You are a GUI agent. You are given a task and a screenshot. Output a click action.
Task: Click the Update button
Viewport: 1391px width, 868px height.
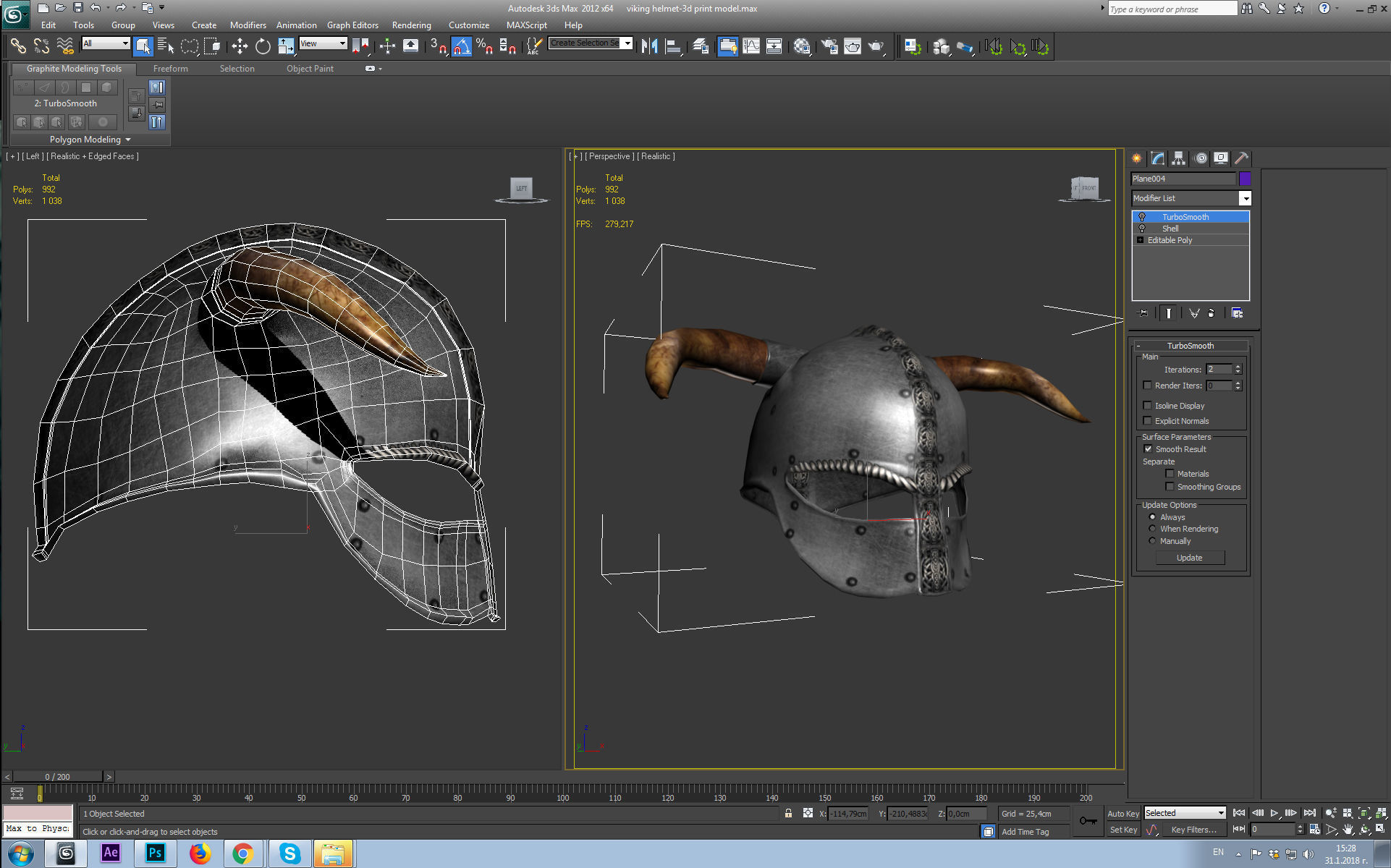pos(1189,558)
